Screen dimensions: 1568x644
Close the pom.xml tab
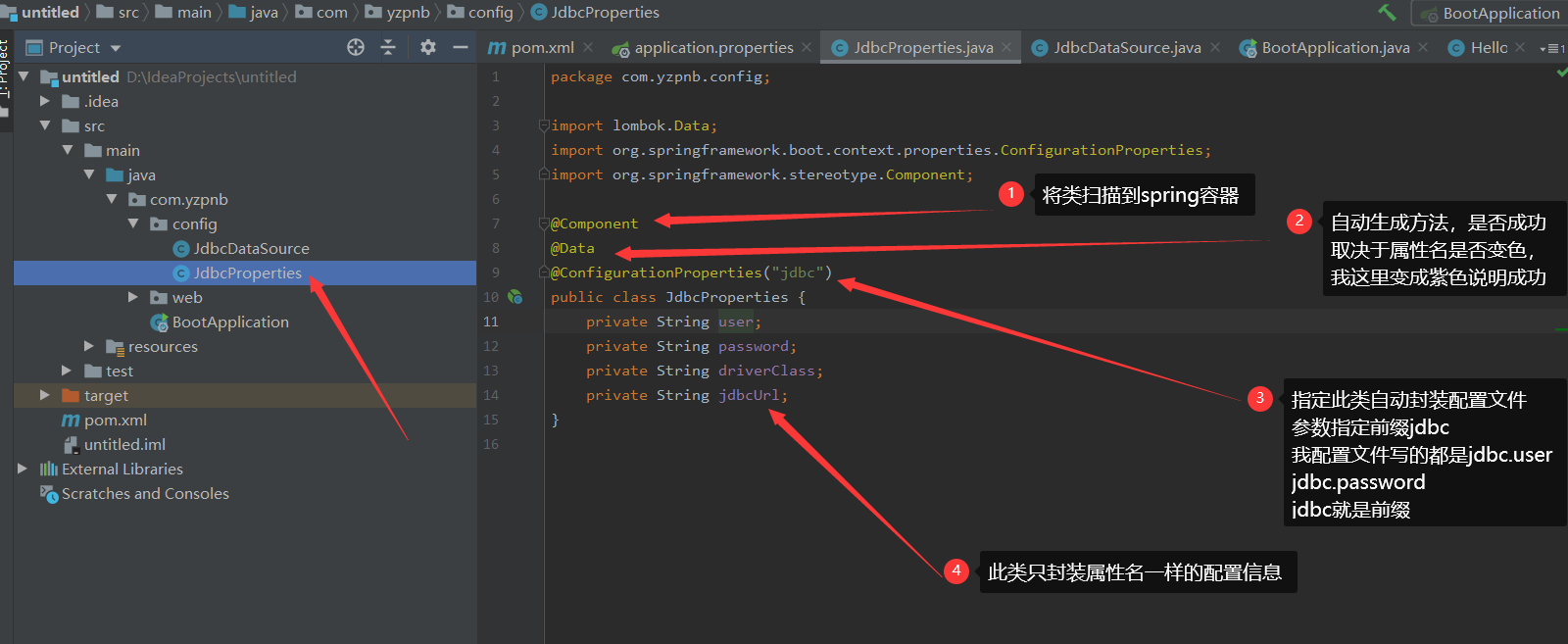[588, 47]
